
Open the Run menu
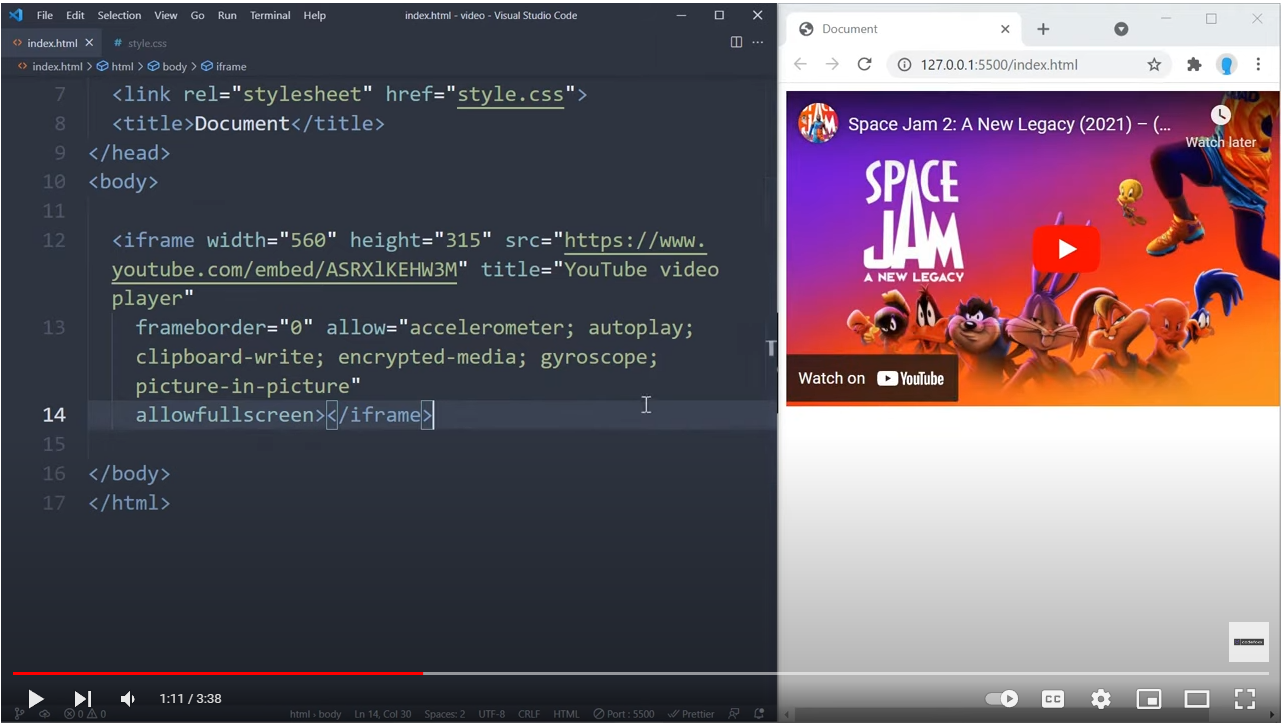(227, 15)
